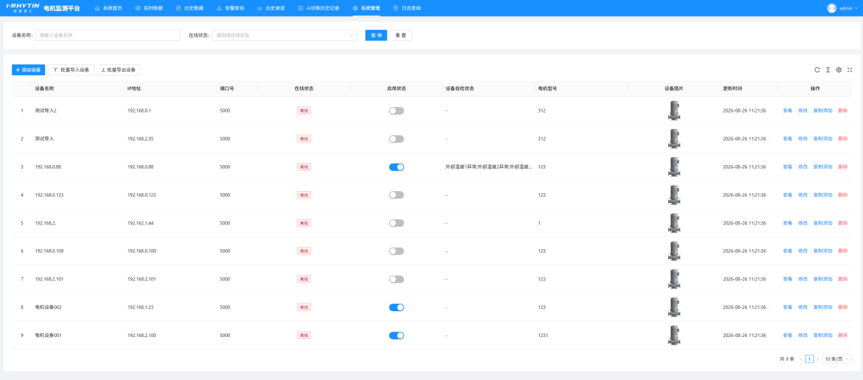The image size is (863, 380).
Task: Enable the switch for device 192.168.0.100
Action: click(x=396, y=251)
